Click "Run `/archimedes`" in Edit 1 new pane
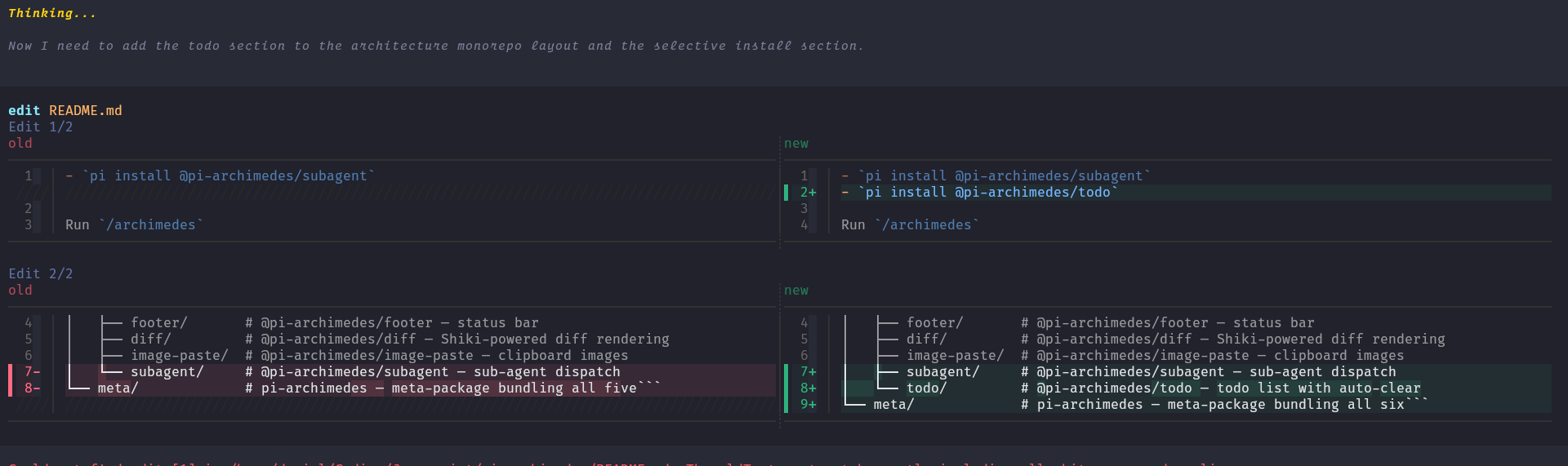 pos(911,224)
